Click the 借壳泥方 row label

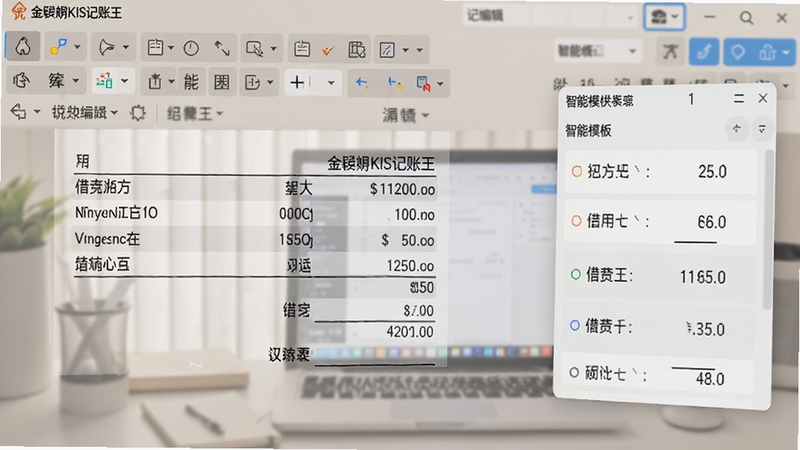103,187
